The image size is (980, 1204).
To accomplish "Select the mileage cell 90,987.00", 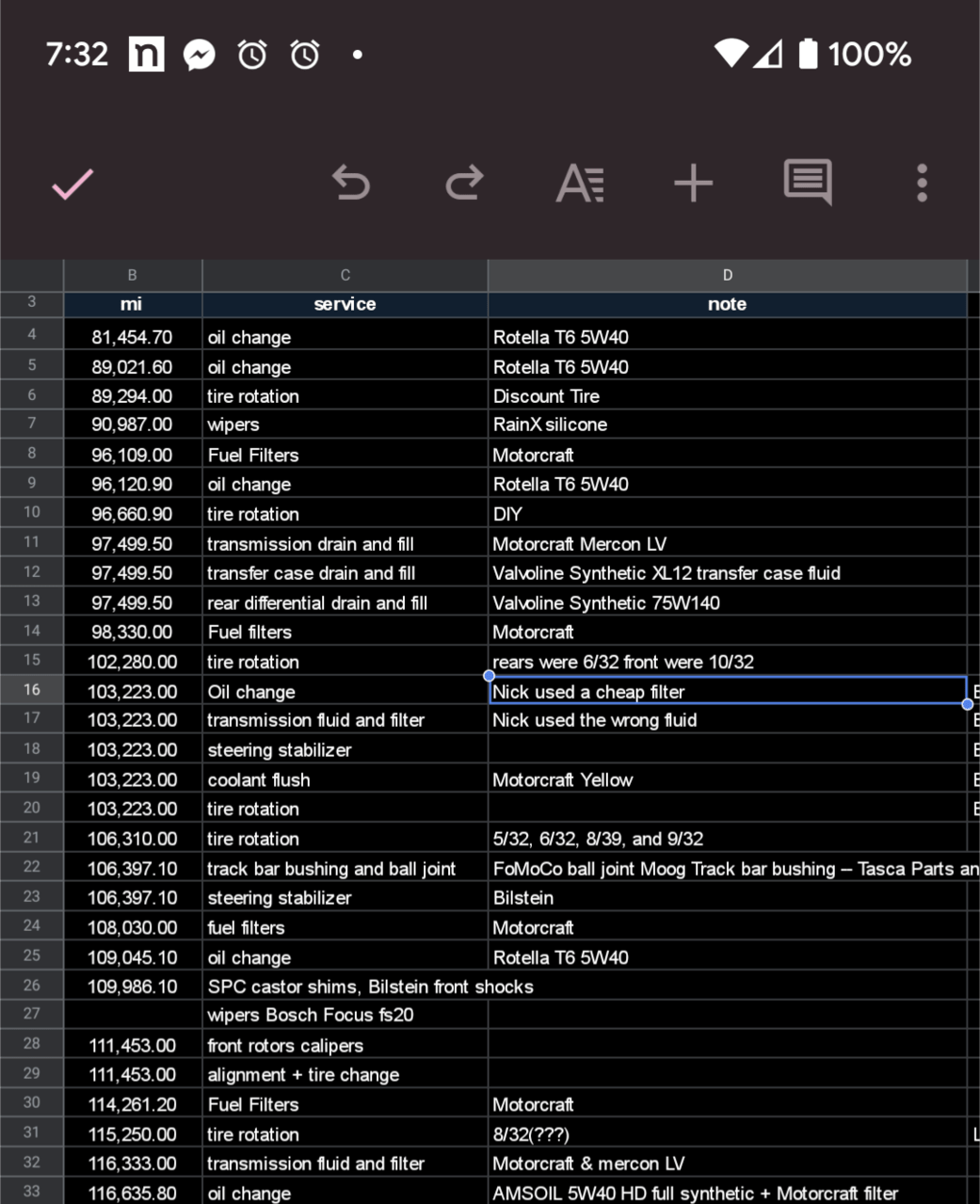I will (133, 425).
